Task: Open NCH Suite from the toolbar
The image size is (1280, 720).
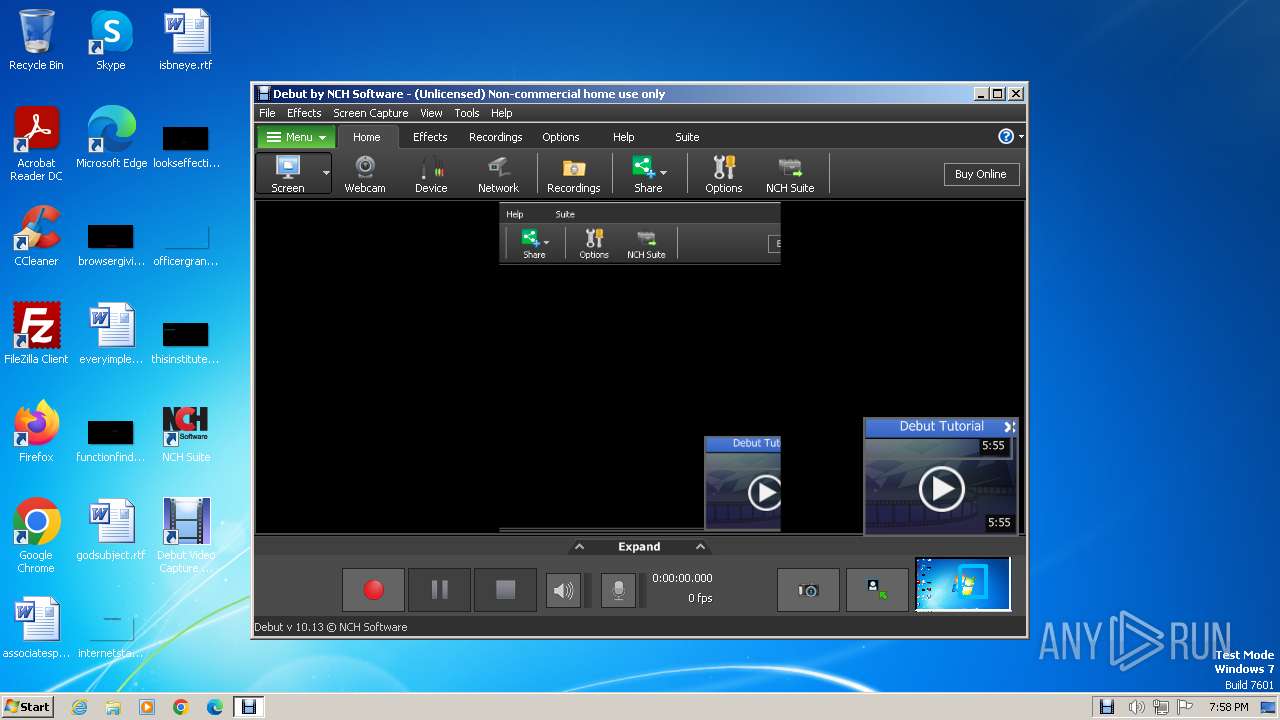Action: tap(790, 174)
